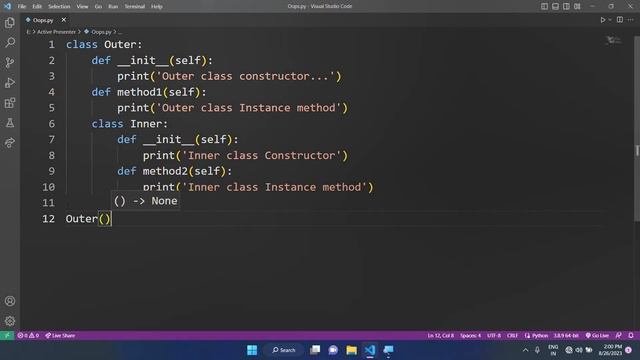Open the Selection menu
This screenshot has width=640, height=360.
click(x=59, y=7)
